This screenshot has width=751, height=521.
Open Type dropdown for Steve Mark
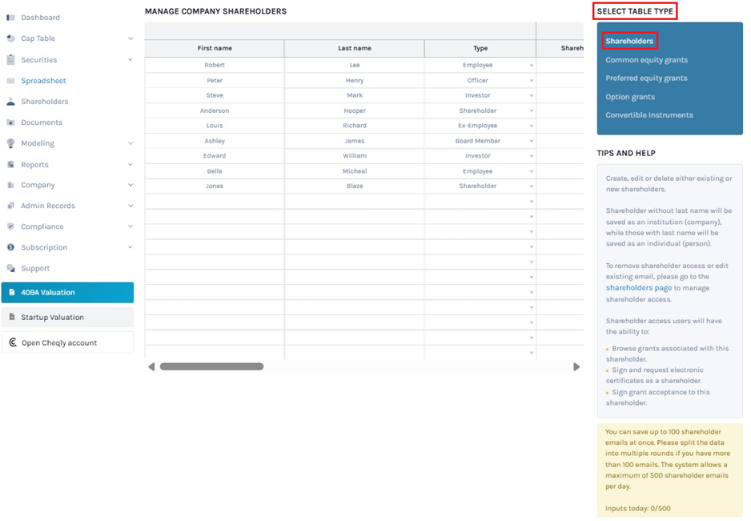[531, 96]
